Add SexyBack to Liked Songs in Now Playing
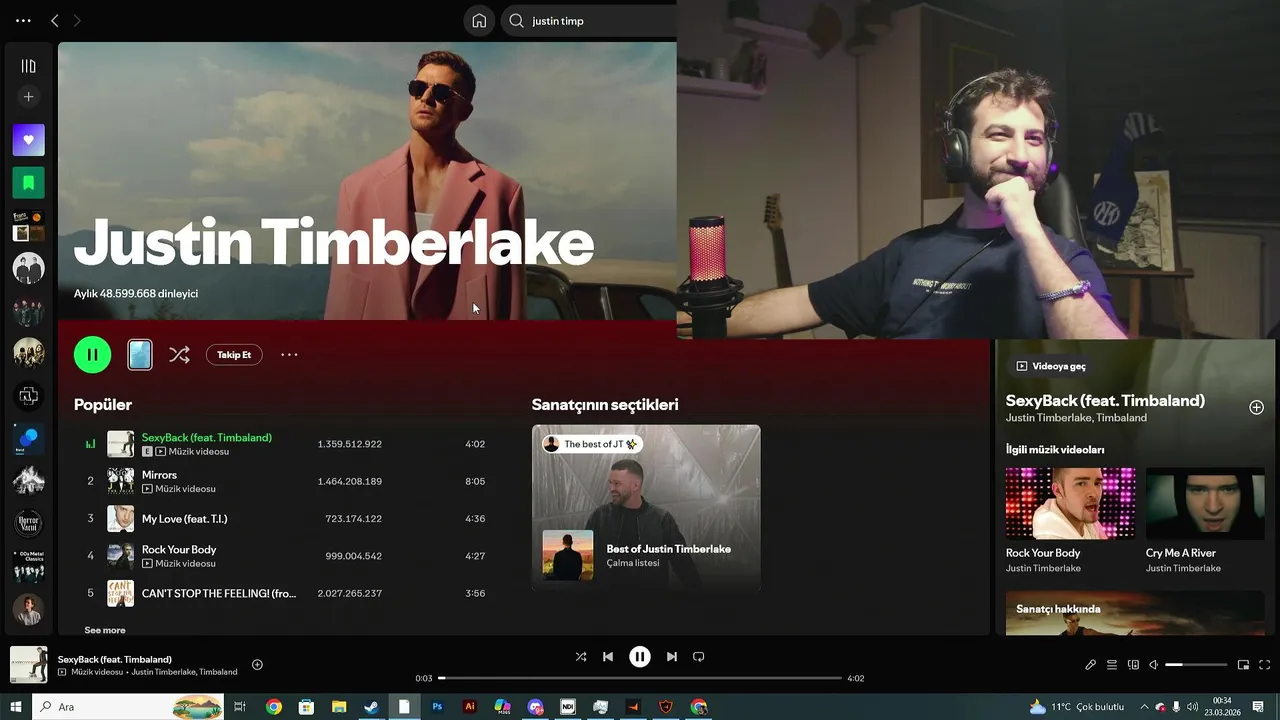The width and height of the screenshot is (1280, 720). click(1256, 407)
